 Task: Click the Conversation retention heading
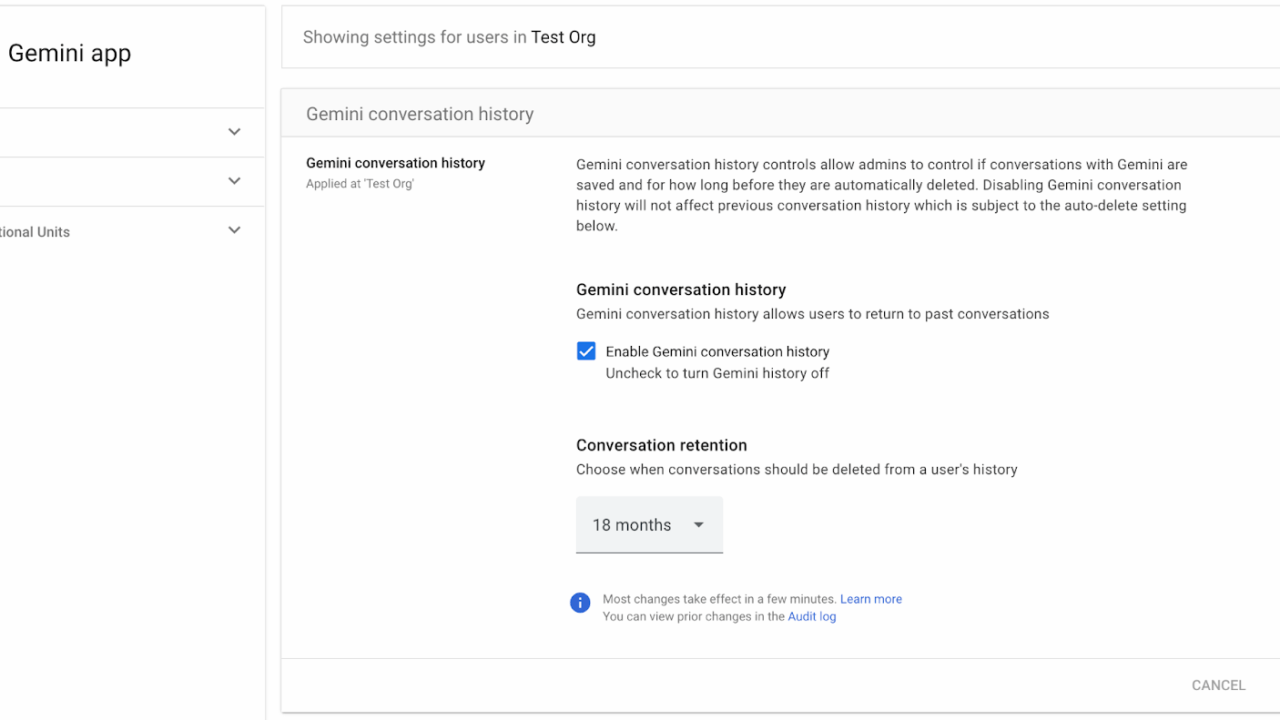tap(662, 445)
